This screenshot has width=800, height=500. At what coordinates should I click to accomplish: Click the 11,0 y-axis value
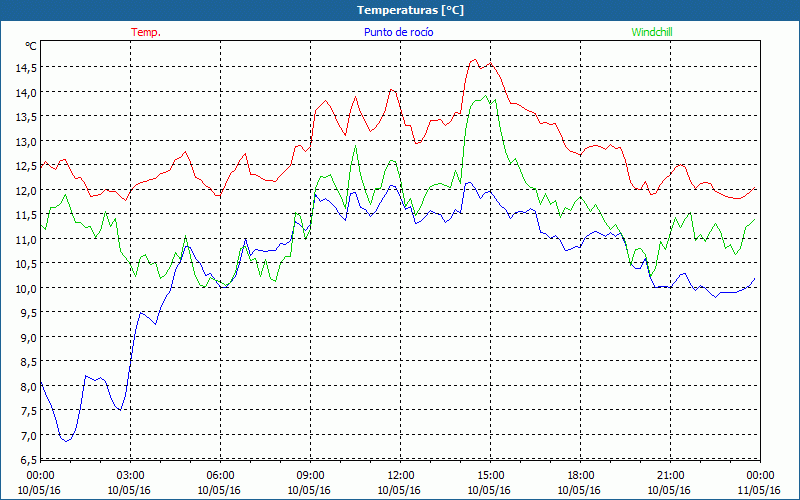(x=27, y=239)
